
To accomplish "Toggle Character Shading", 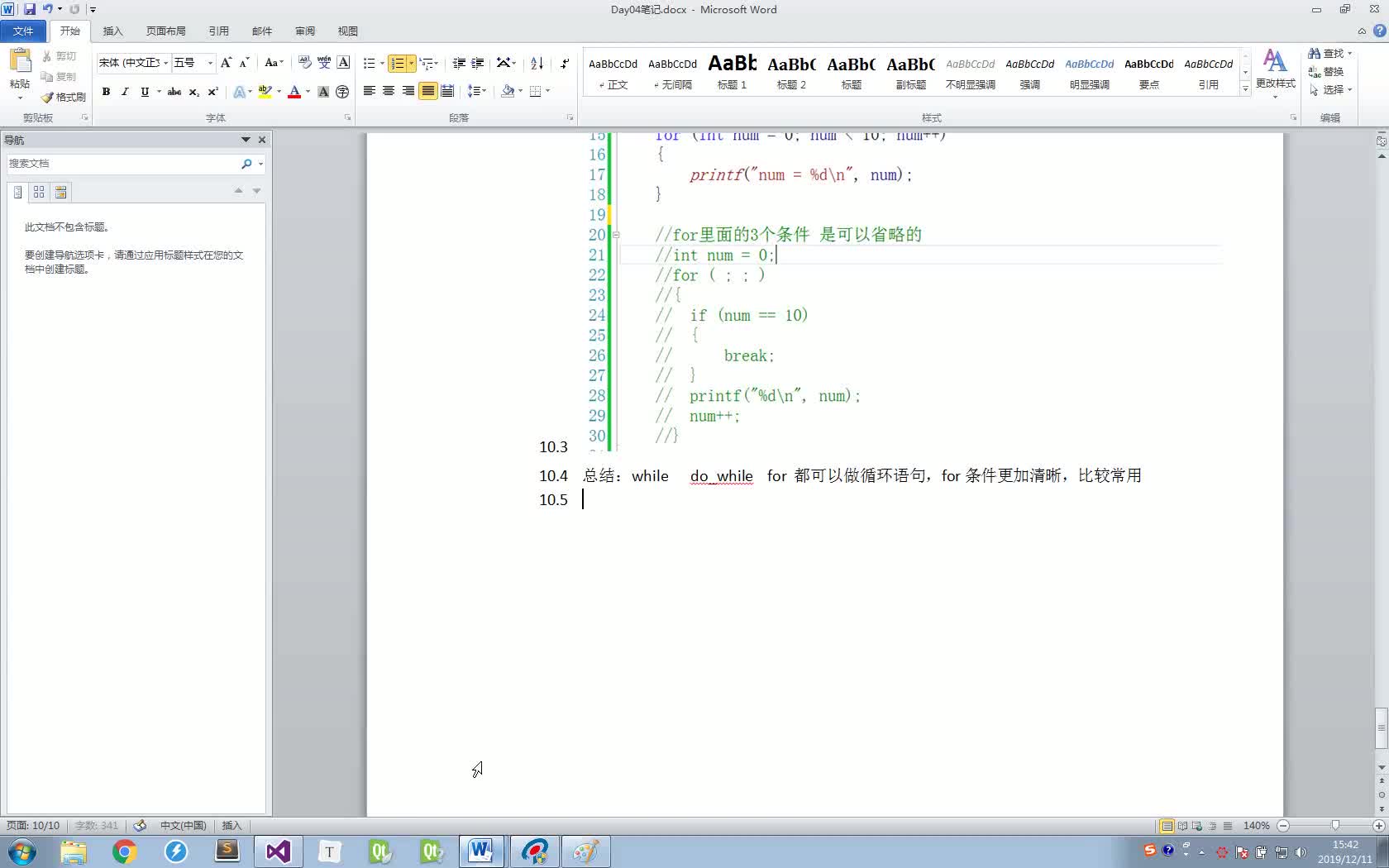I will pos(323,92).
